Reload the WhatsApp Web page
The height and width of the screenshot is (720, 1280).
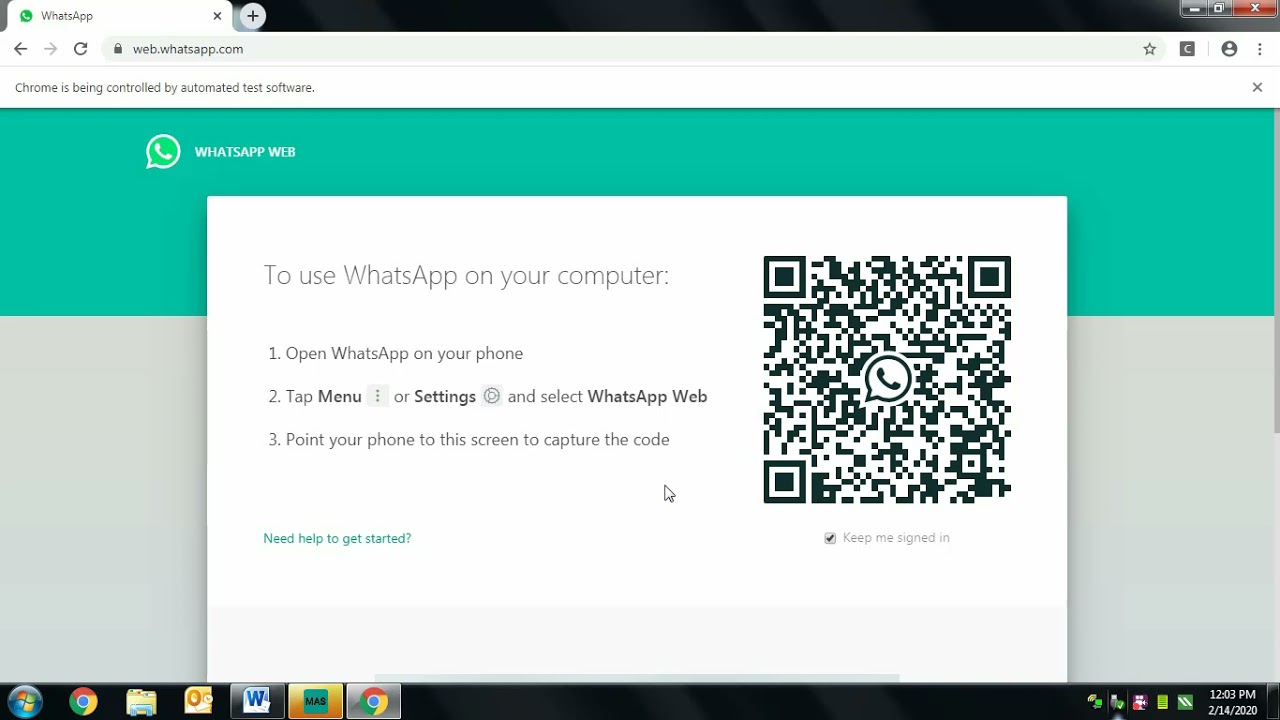coord(81,49)
